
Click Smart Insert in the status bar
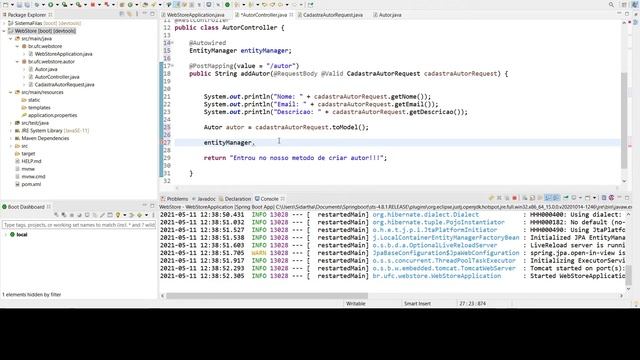coord(417,303)
